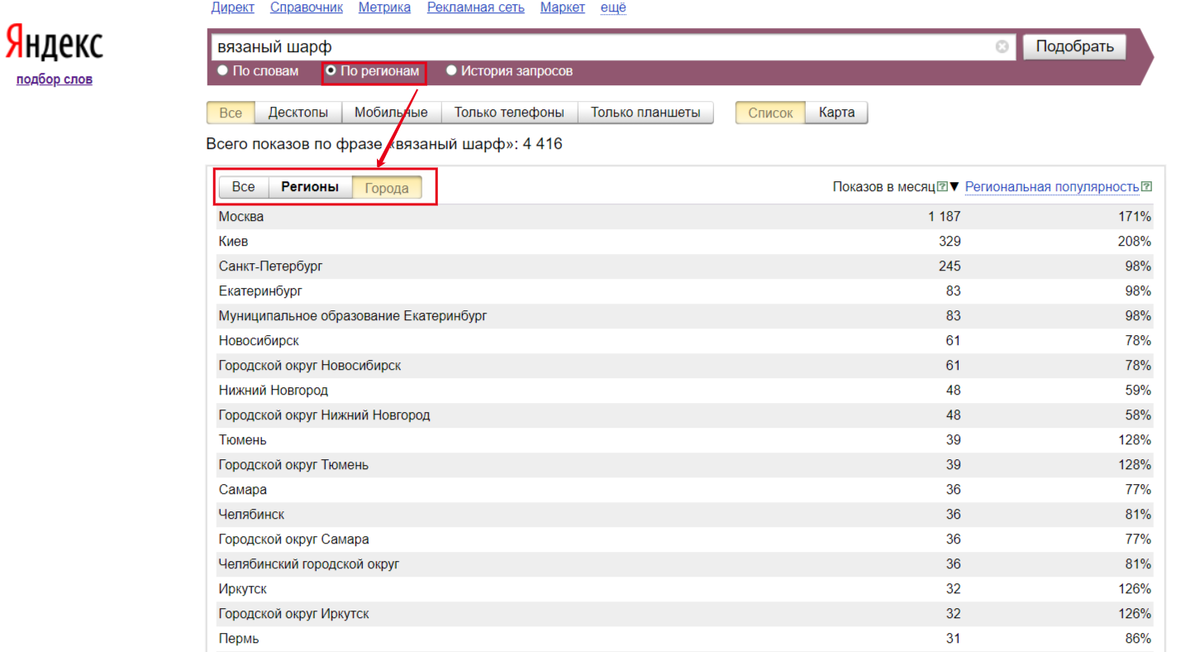Click the 1 187 impressions value for Москва
The height and width of the screenshot is (652, 1200).
pos(944,217)
